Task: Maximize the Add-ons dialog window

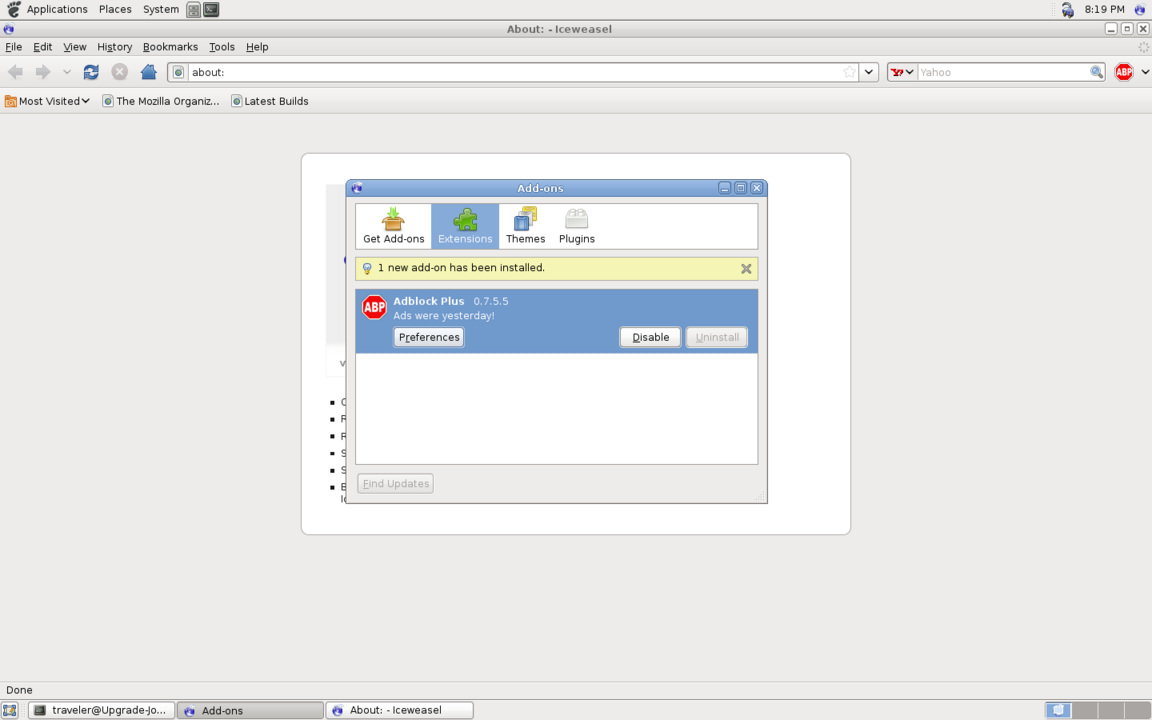Action: (x=741, y=188)
